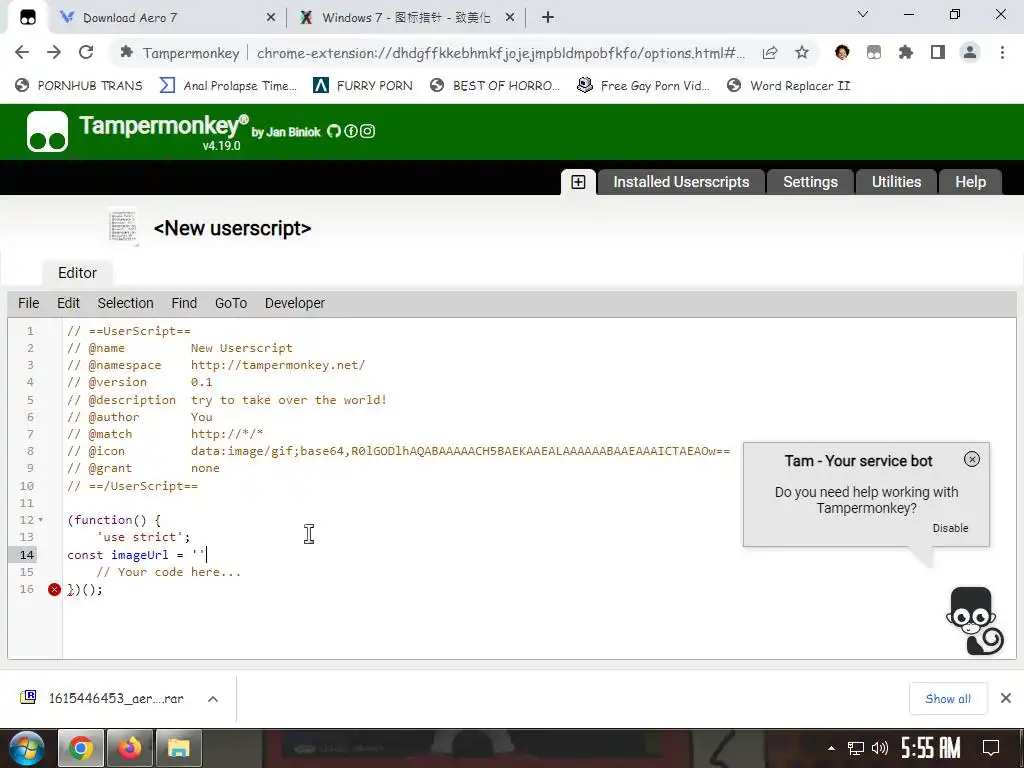Image resolution: width=1024 pixels, height=768 pixels.
Task: Click the address bar URL
Action: coord(501,53)
